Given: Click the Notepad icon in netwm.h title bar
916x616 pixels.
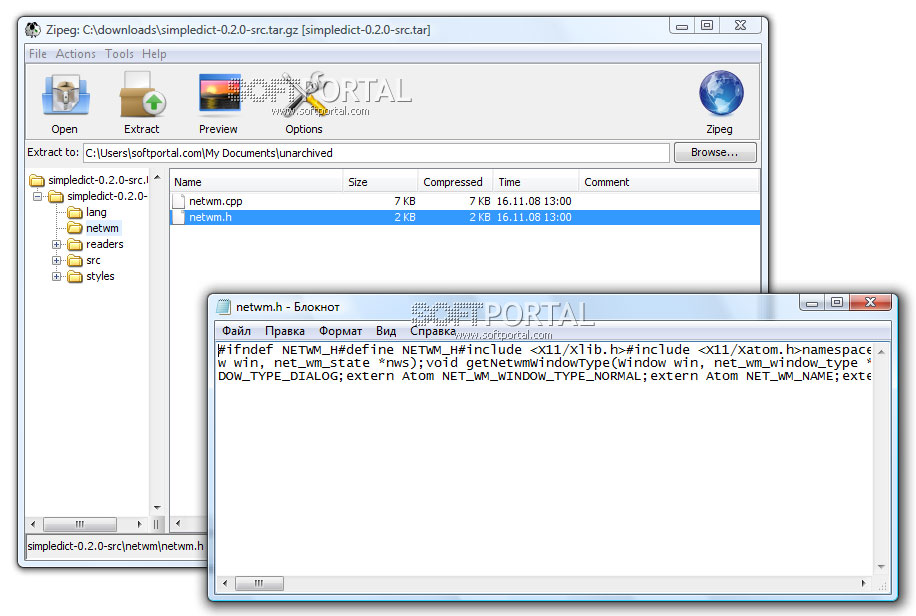Looking at the screenshot, I should click(x=223, y=307).
